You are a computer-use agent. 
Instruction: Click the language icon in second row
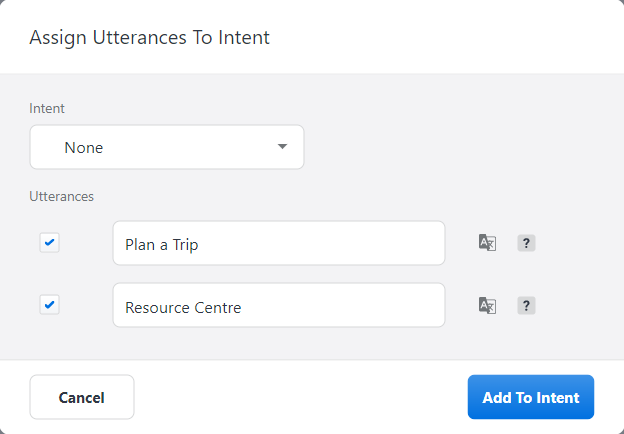pos(487,305)
